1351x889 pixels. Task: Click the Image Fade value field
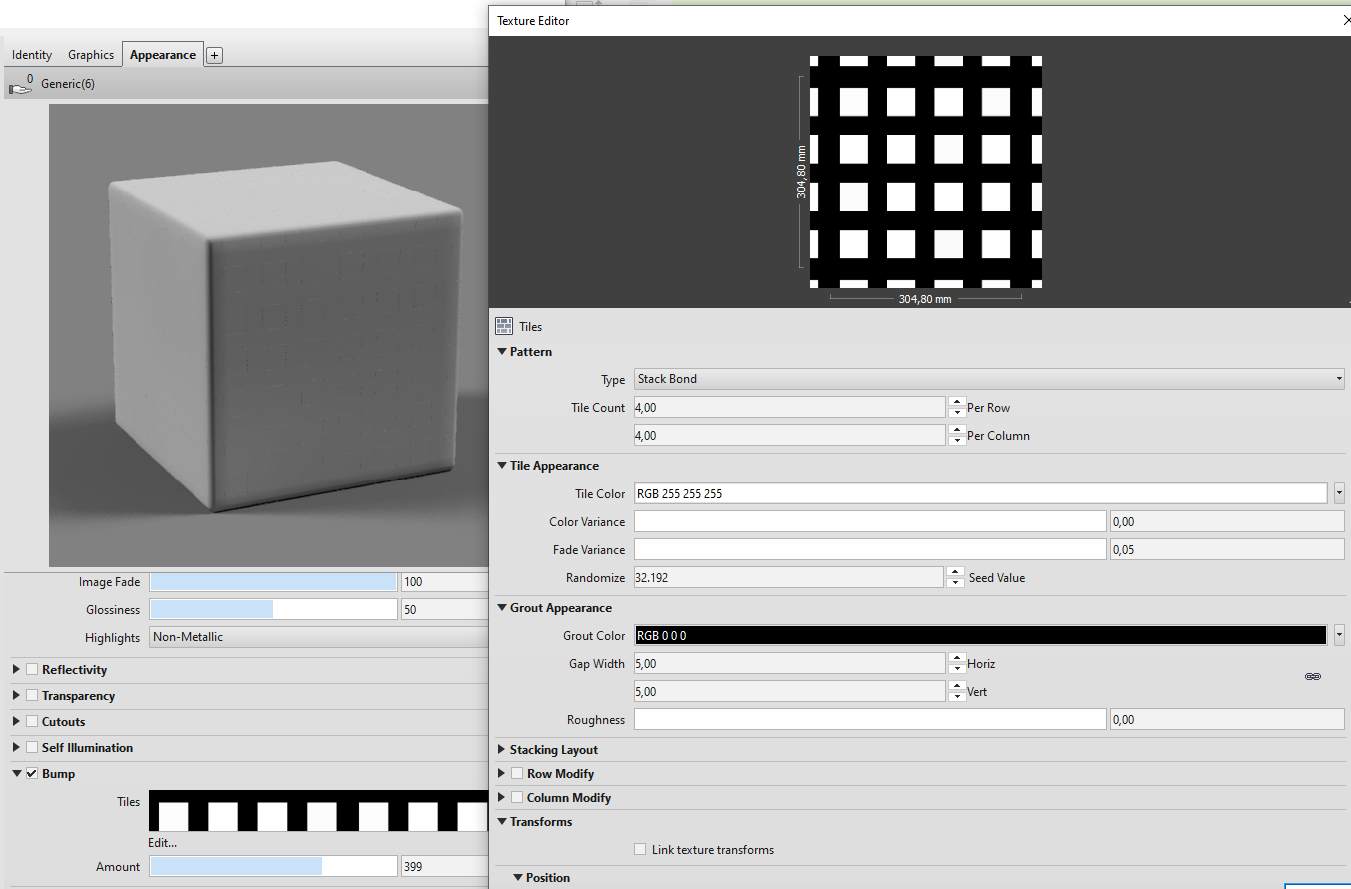pyautogui.click(x=444, y=582)
